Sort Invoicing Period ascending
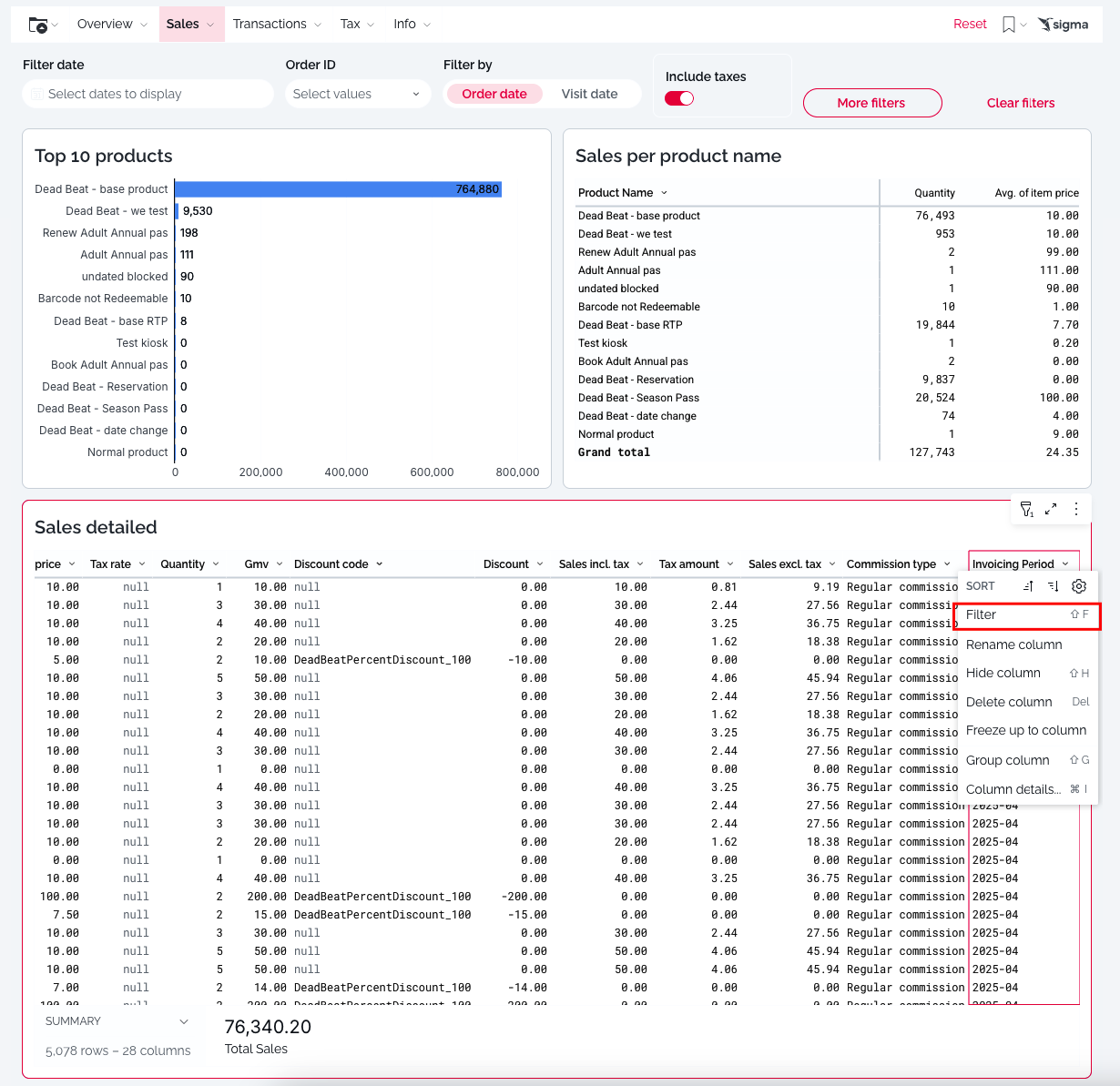 coord(1028,586)
